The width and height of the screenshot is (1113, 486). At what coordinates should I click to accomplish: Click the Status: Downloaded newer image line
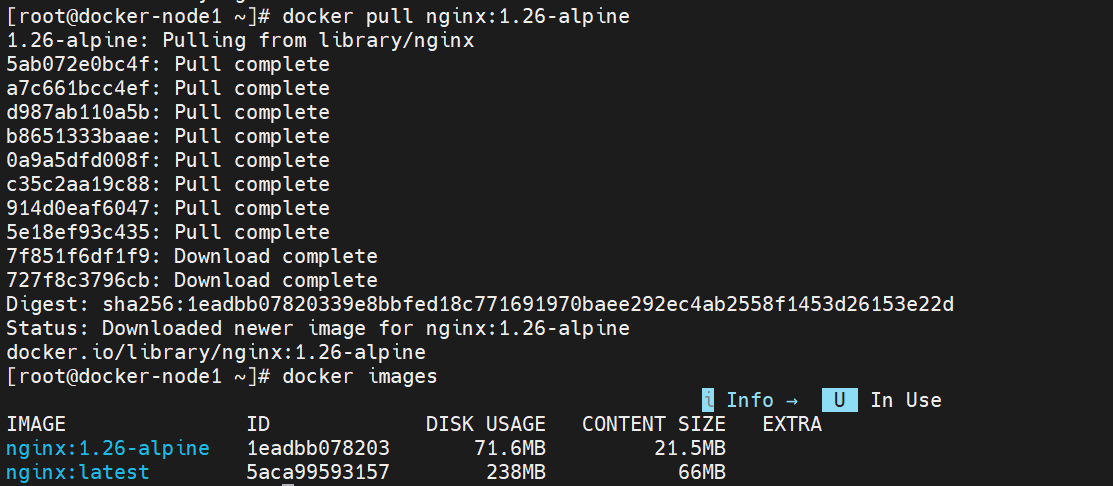click(318, 328)
